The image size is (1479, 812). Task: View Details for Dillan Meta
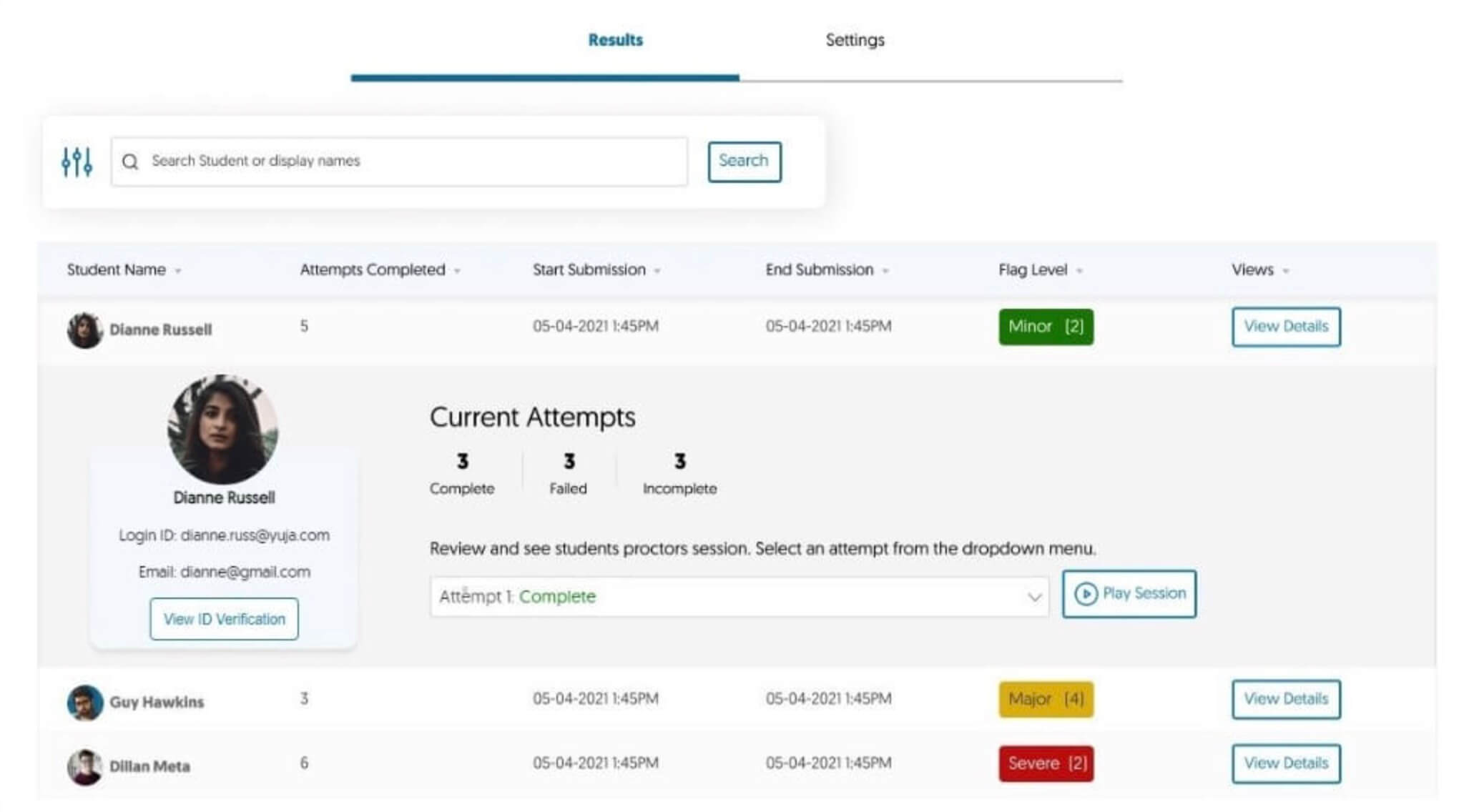point(1285,763)
